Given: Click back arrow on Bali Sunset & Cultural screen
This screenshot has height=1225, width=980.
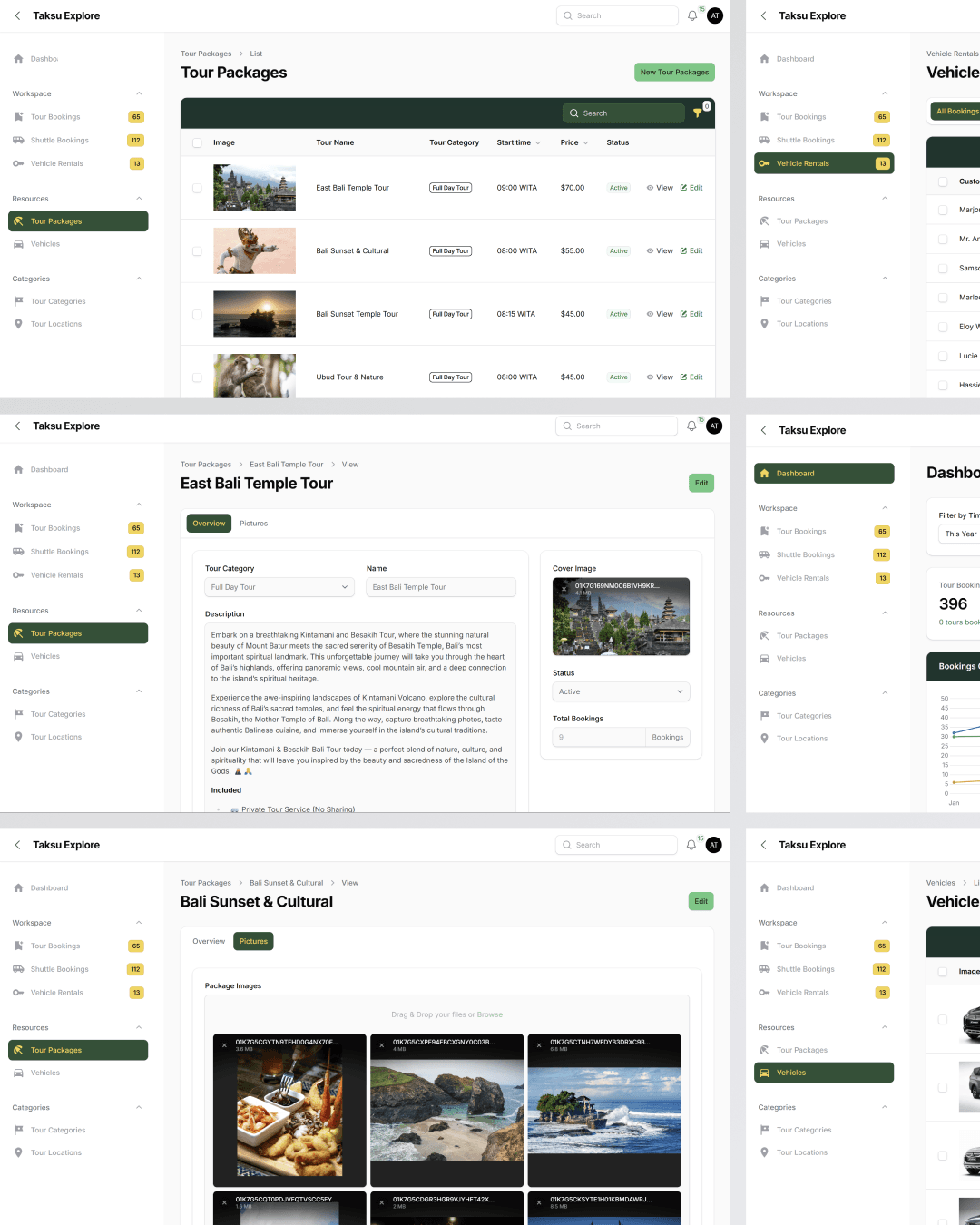Looking at the screenshot, I should [x=17, y=845].
